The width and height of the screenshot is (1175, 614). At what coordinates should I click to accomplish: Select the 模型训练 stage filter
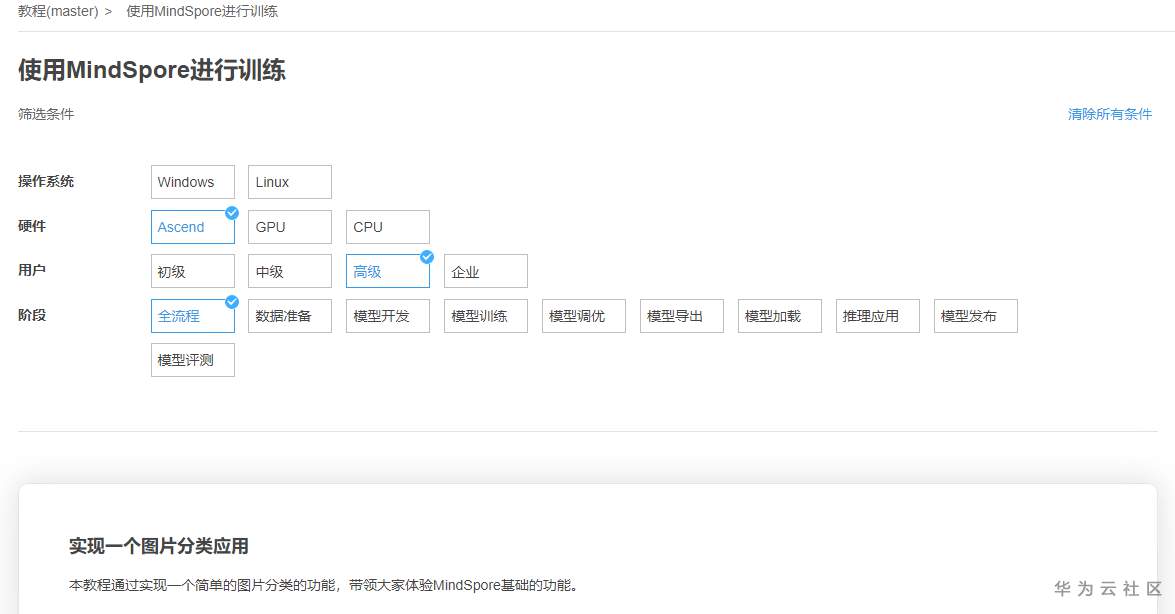click(486, 316)
